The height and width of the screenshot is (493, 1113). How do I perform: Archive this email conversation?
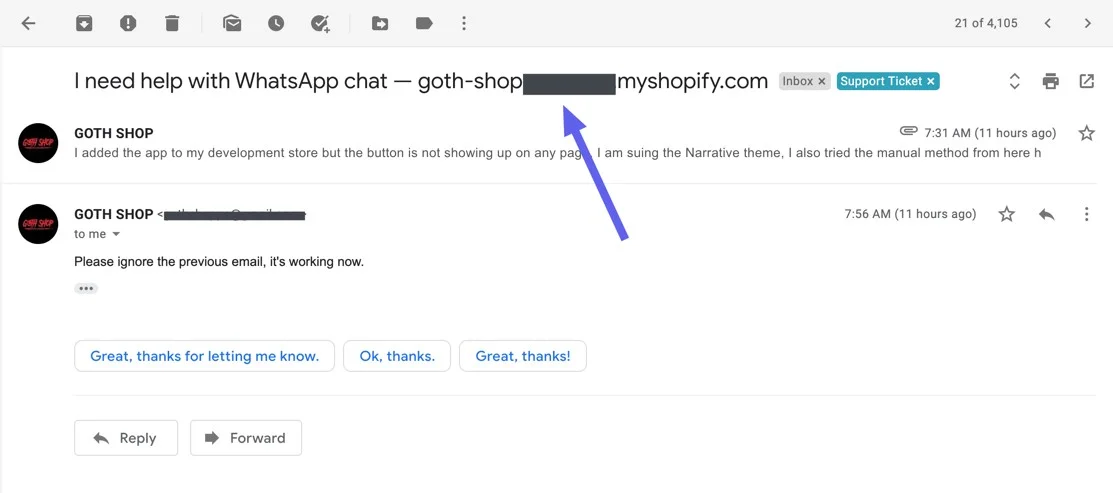pyautogui.click(x=84, y=23)
